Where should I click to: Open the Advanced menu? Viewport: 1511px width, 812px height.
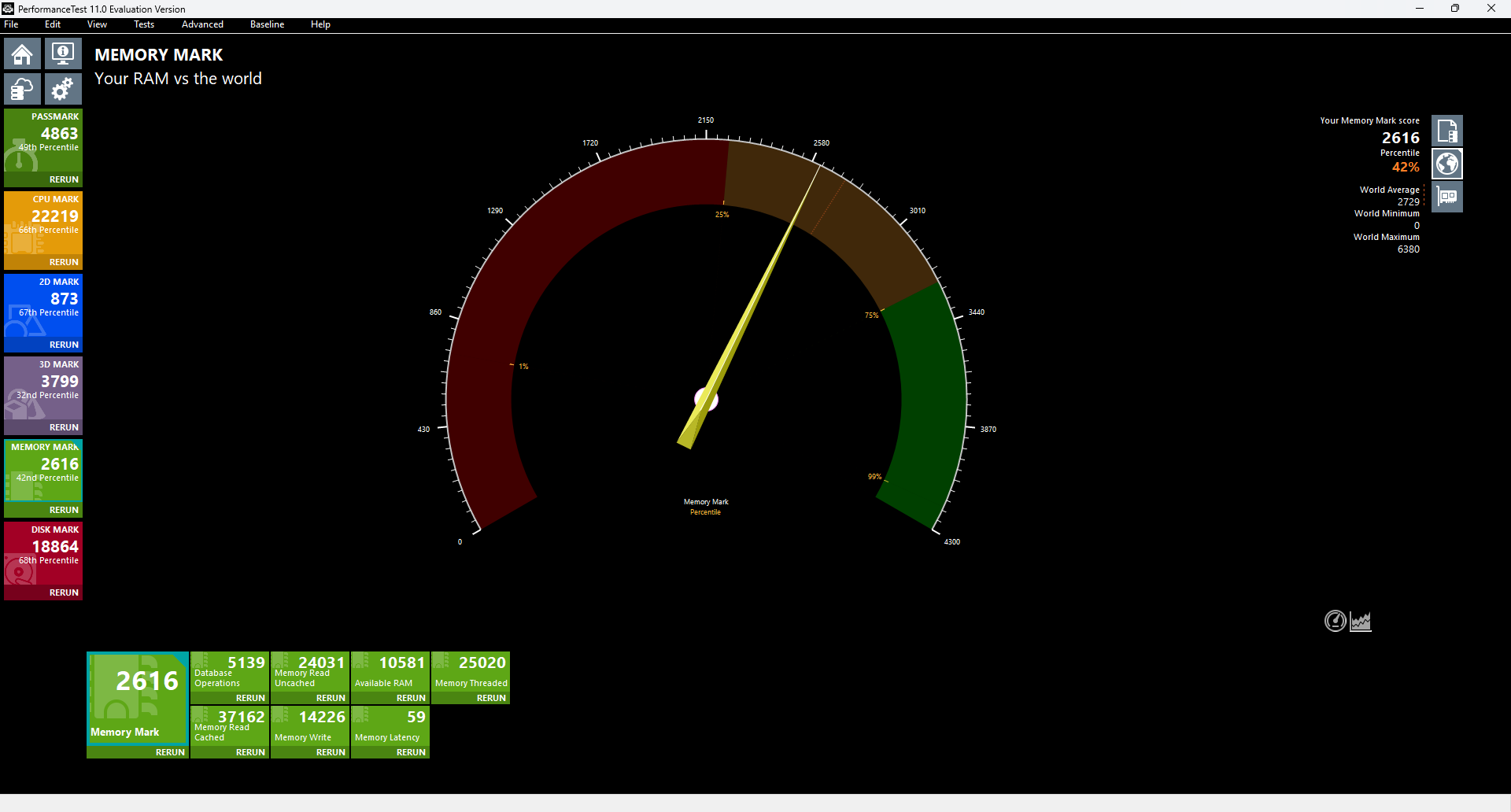point(202,24)
